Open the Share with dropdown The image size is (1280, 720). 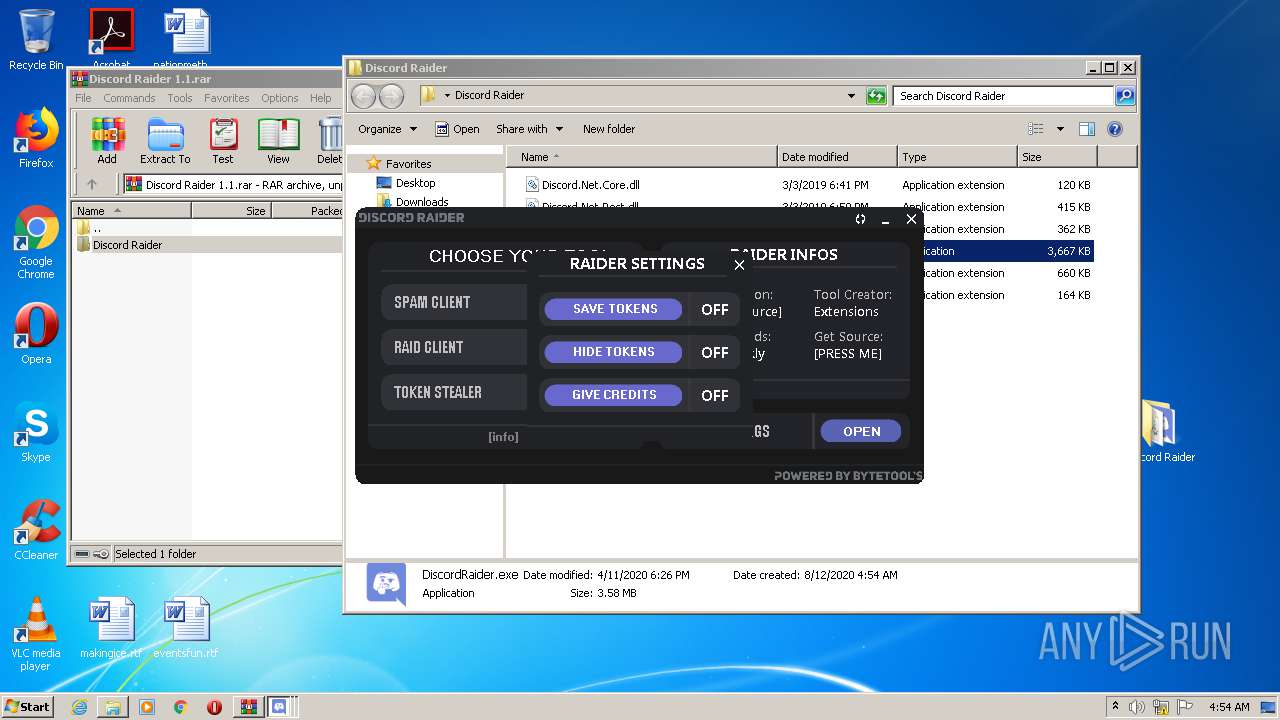click(x=529, y=129)
